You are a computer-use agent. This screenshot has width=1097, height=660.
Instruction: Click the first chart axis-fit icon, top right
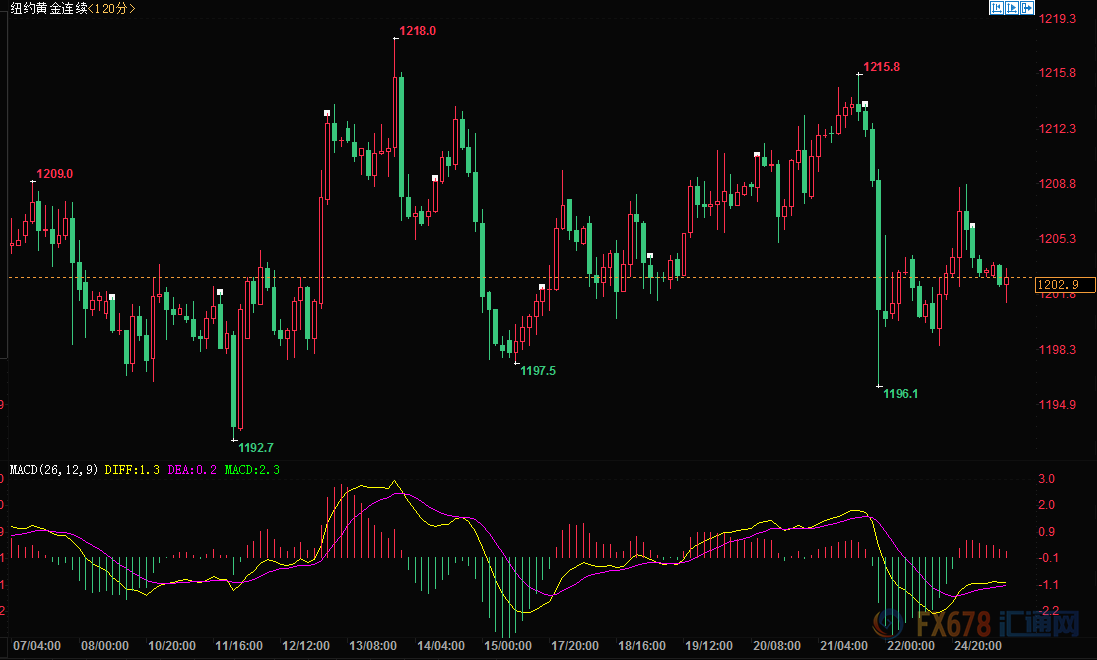996,8
